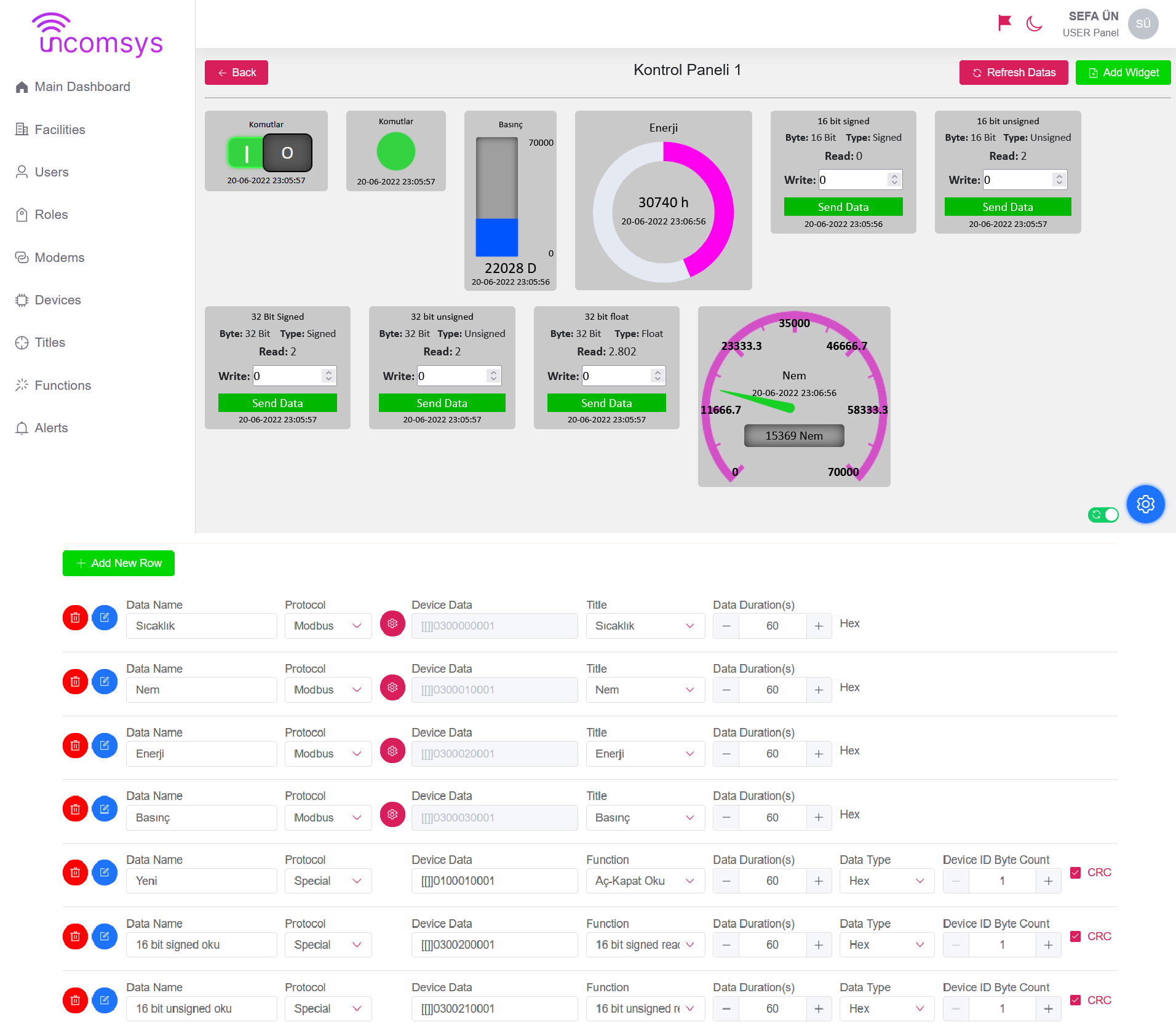Image resolution: width=1176 pixels, height=1033 pixels.
Task: Open Modbus settings gear for Enerji row
Action: (392, 751)
